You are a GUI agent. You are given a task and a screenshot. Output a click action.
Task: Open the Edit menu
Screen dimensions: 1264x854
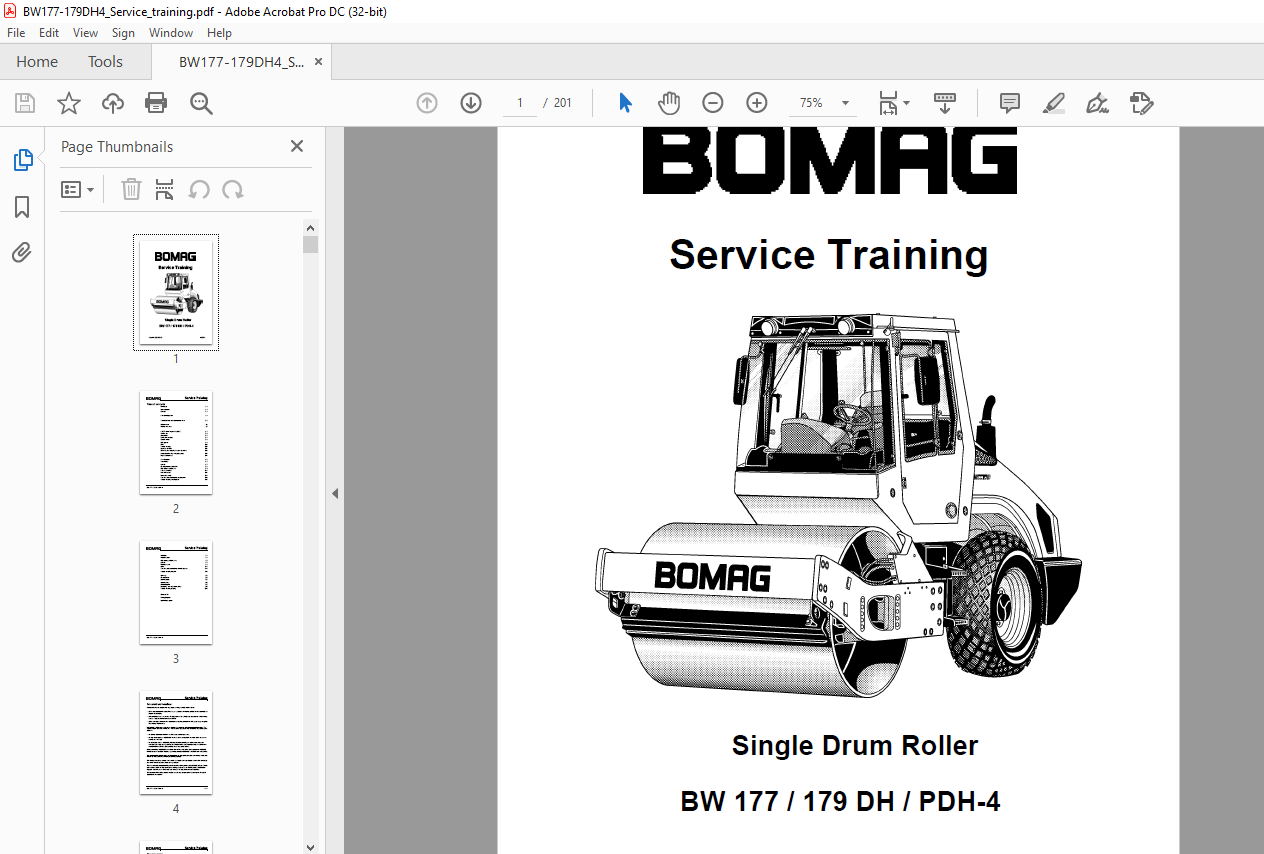(x=49, y=33)
